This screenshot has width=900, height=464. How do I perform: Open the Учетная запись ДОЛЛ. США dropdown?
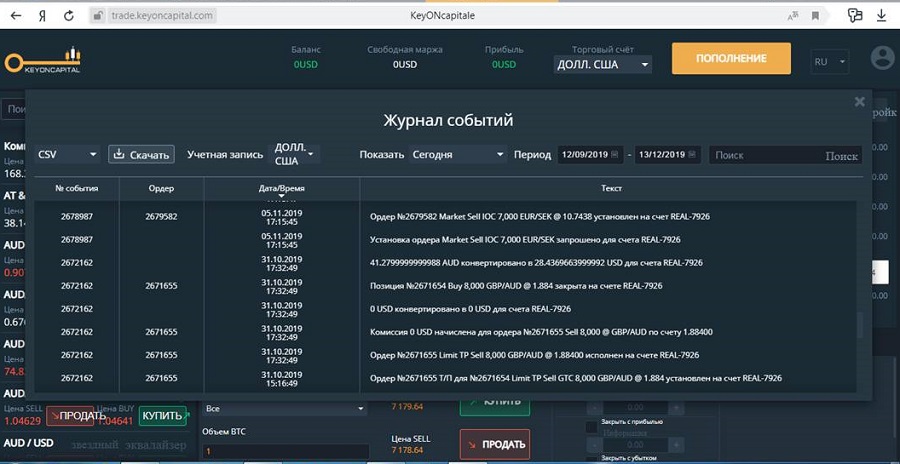pos(293,154)
